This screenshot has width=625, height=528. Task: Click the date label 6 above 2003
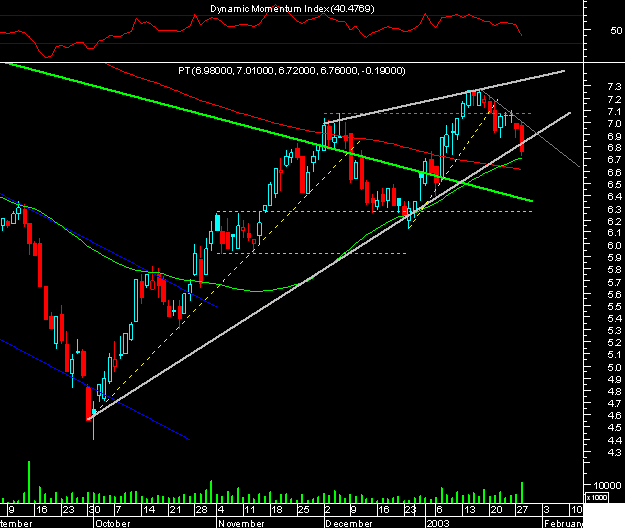click(439, 510)
